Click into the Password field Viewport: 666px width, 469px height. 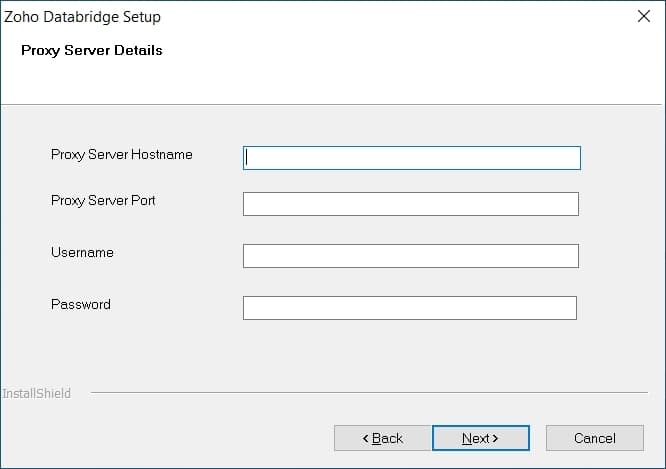click(410, 308)
